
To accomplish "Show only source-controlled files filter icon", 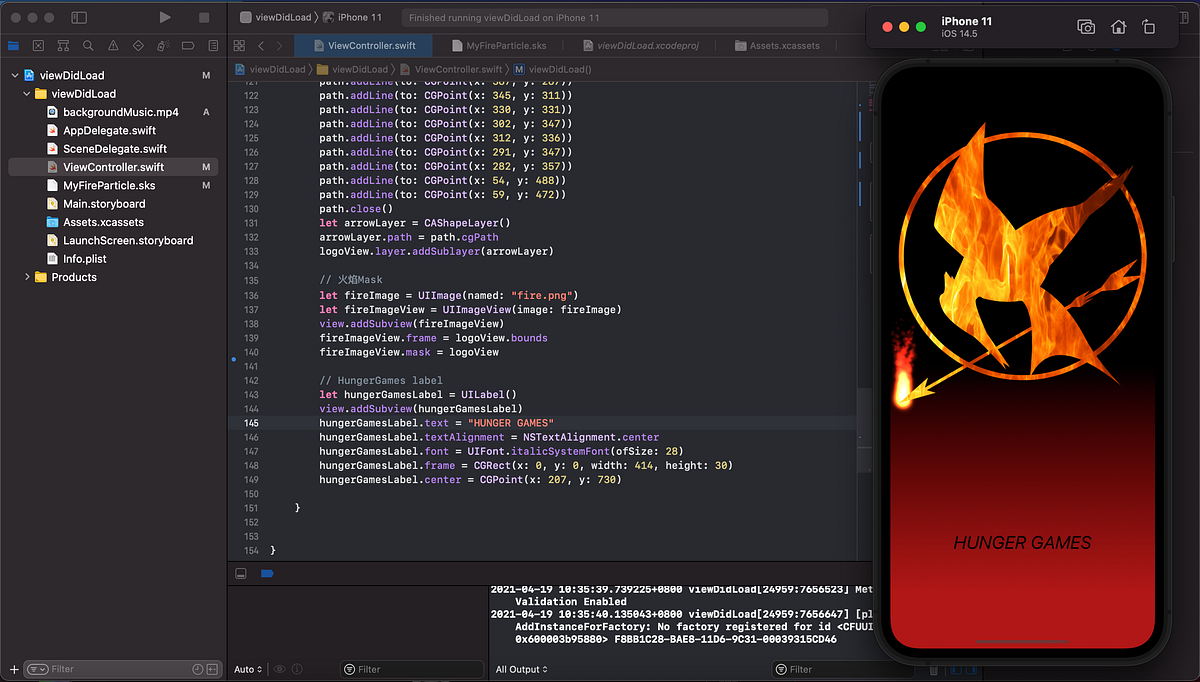I will [213, 669].
